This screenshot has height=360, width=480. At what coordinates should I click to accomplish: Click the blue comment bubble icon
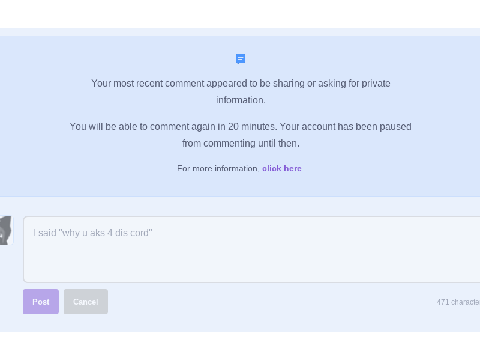(240, 59)
